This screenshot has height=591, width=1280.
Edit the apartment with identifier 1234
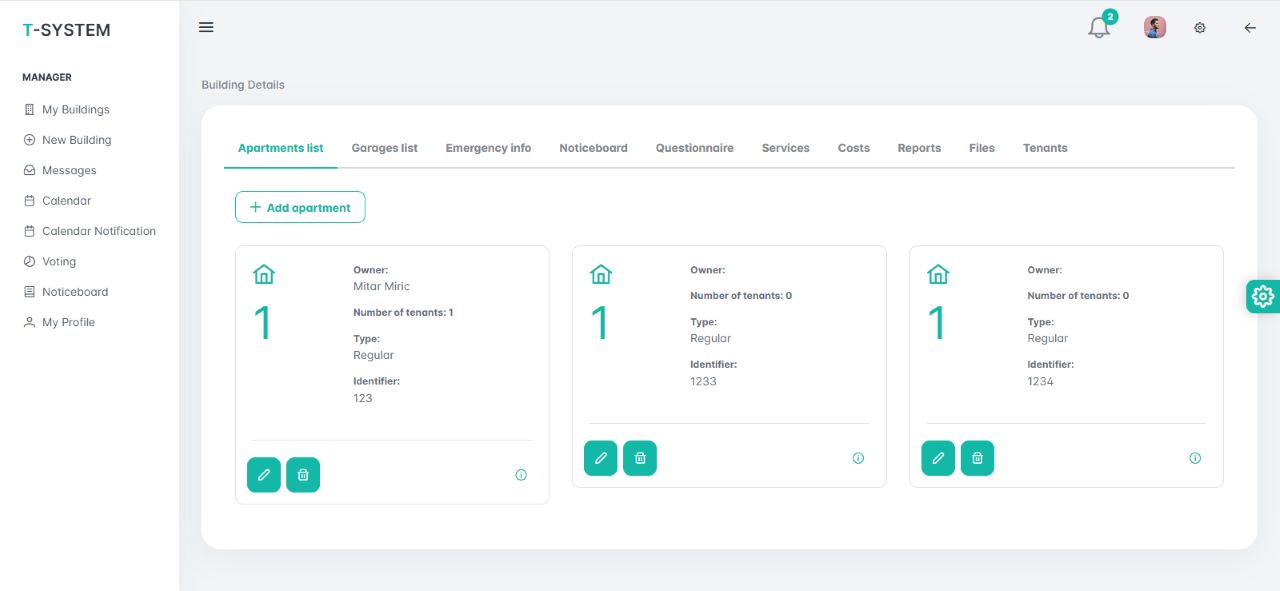click(x=937, y=458)
